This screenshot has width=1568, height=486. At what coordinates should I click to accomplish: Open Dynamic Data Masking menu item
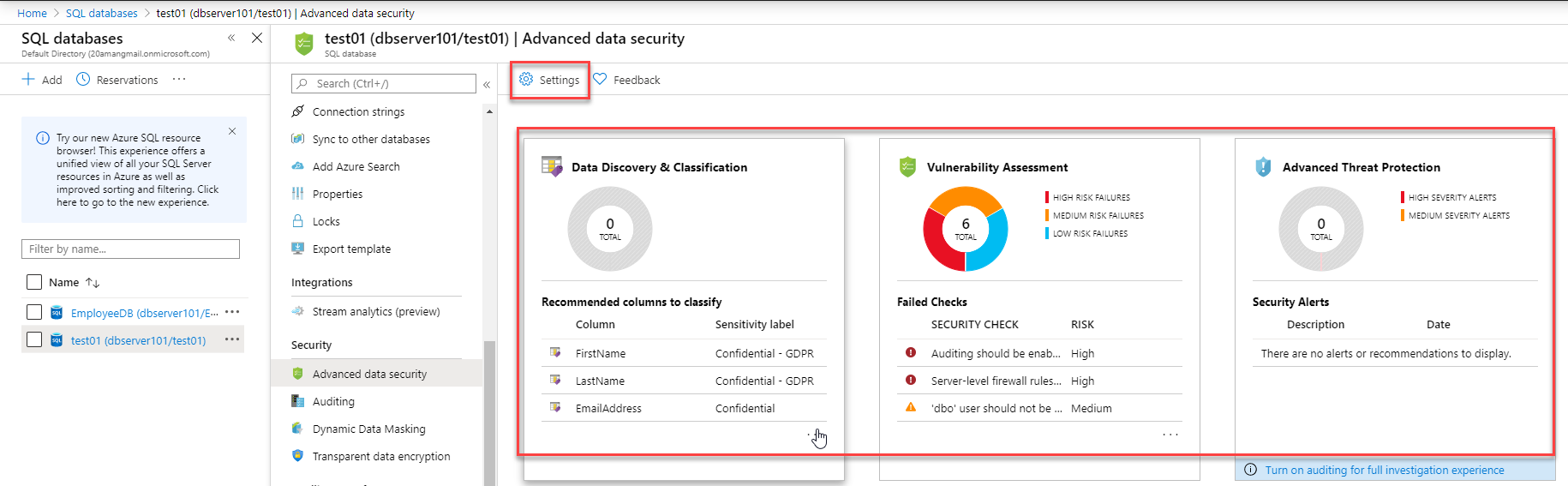(369, 429)
